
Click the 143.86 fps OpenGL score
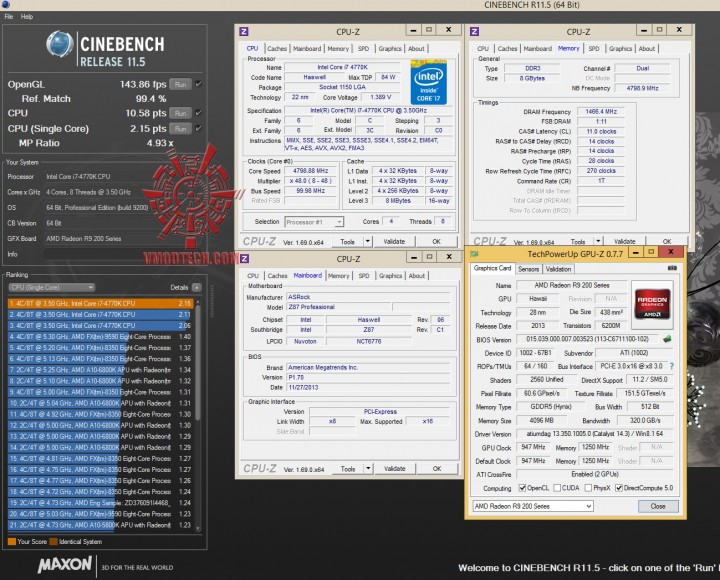pyautogui.click(x=143, y=84)
